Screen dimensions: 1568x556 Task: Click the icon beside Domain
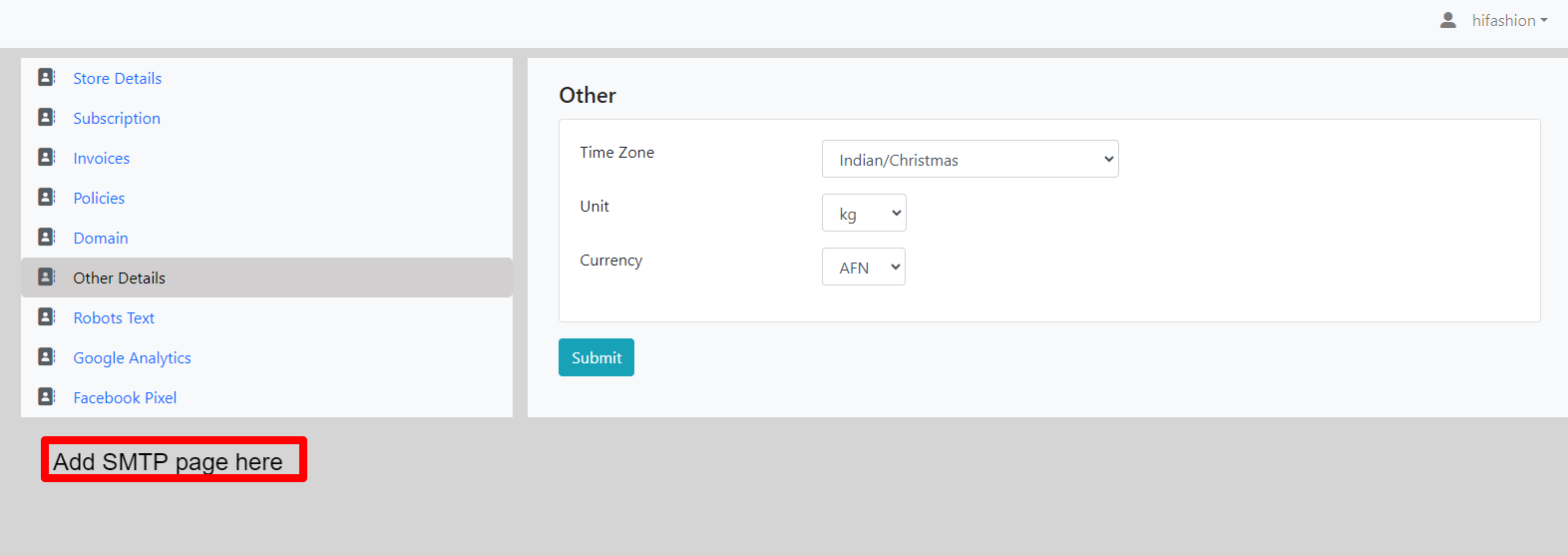point(47,237)
